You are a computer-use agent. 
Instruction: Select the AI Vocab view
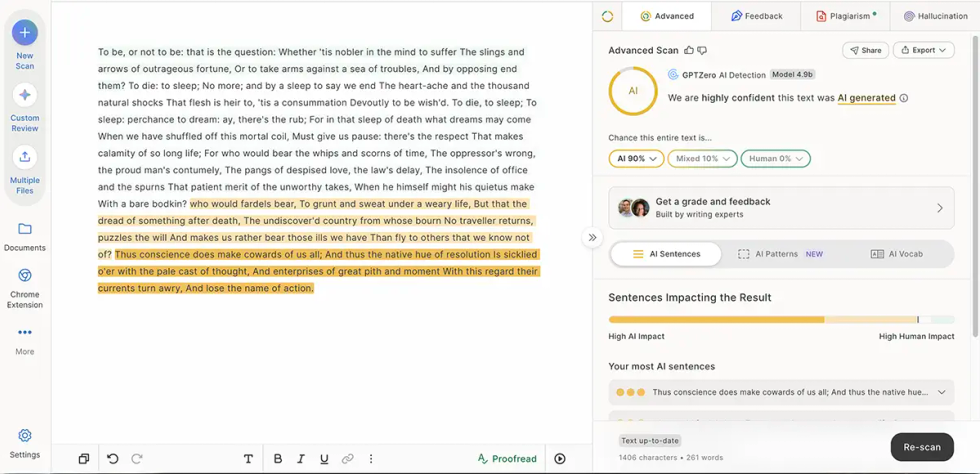[x=896, y=254]
